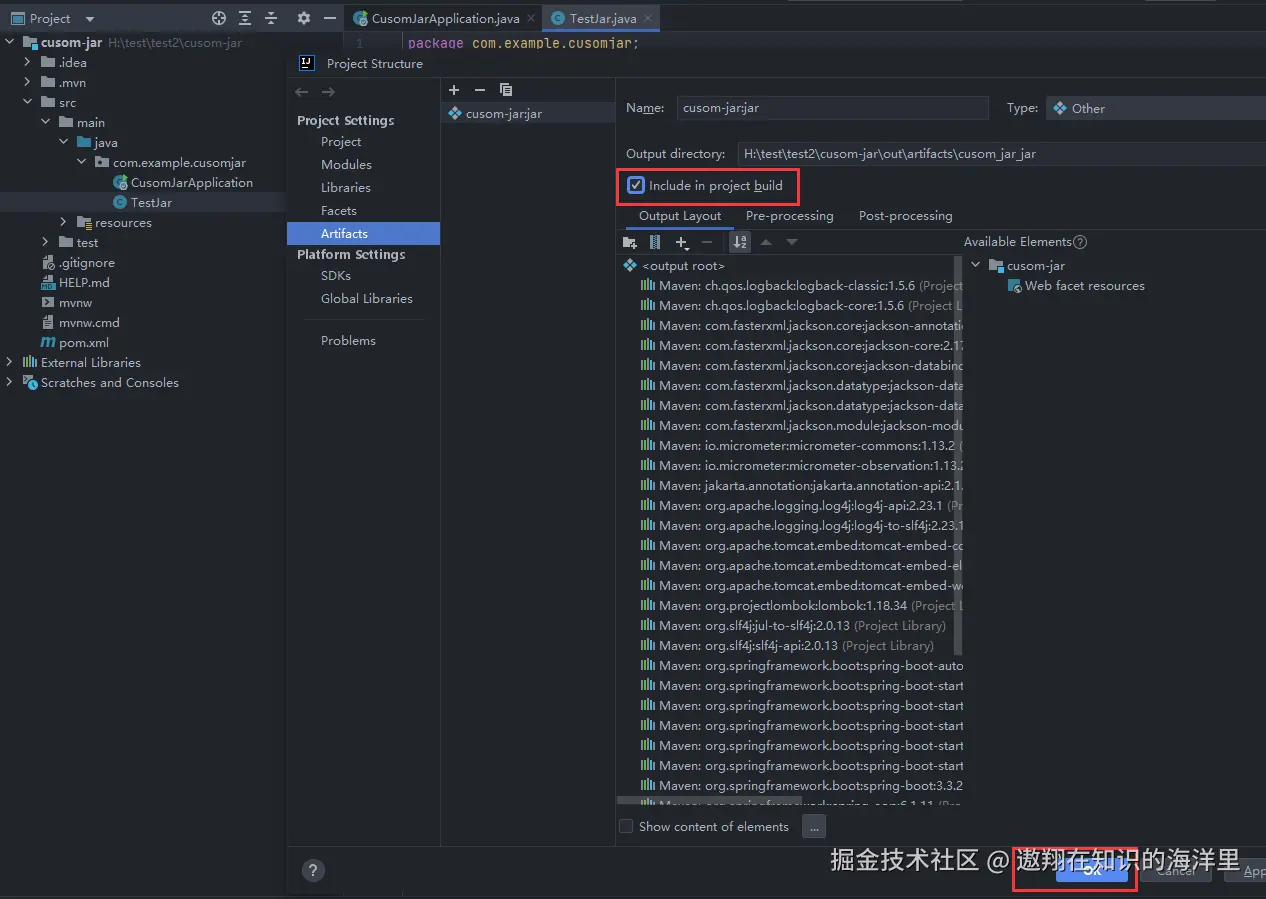Switch to the Pre-processing tab
The height and width of the screenshot is (899, 1266).
pyautogui.click(x=789, y=216)
